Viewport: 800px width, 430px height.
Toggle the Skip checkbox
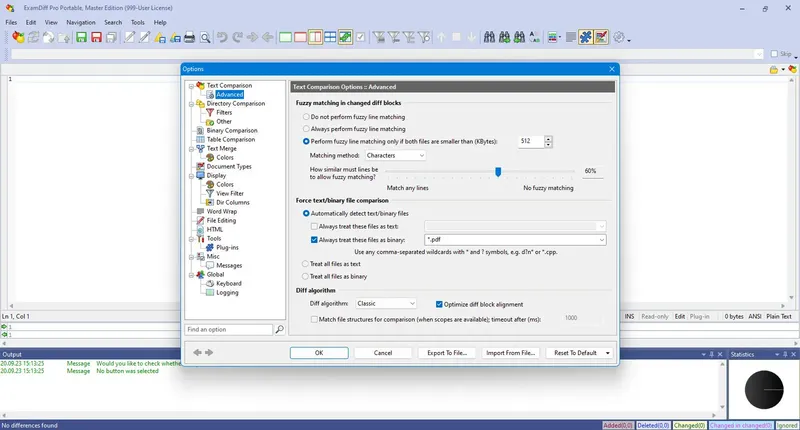774,54
